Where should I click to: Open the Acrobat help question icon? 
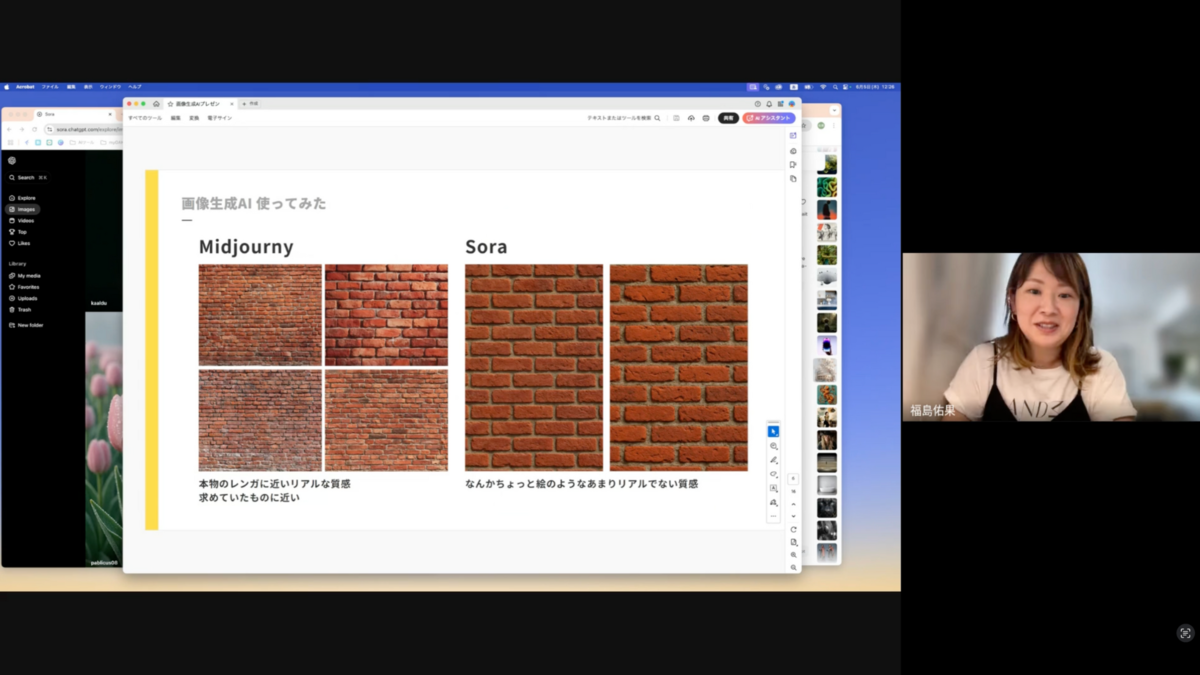point(758,104)
